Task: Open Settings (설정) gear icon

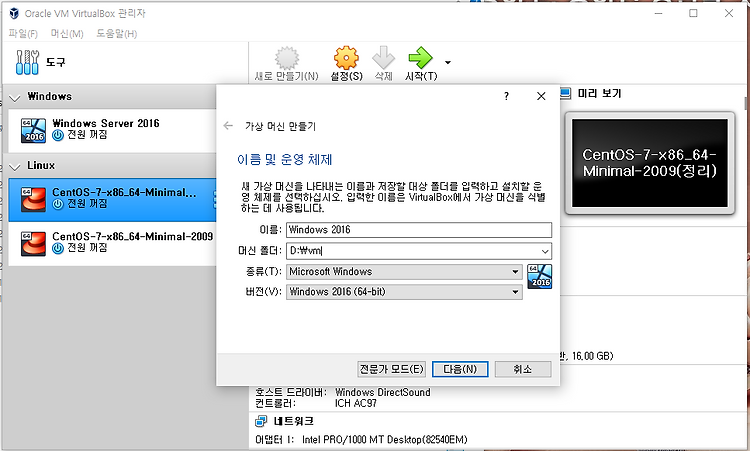Action: tap(346, 58)
